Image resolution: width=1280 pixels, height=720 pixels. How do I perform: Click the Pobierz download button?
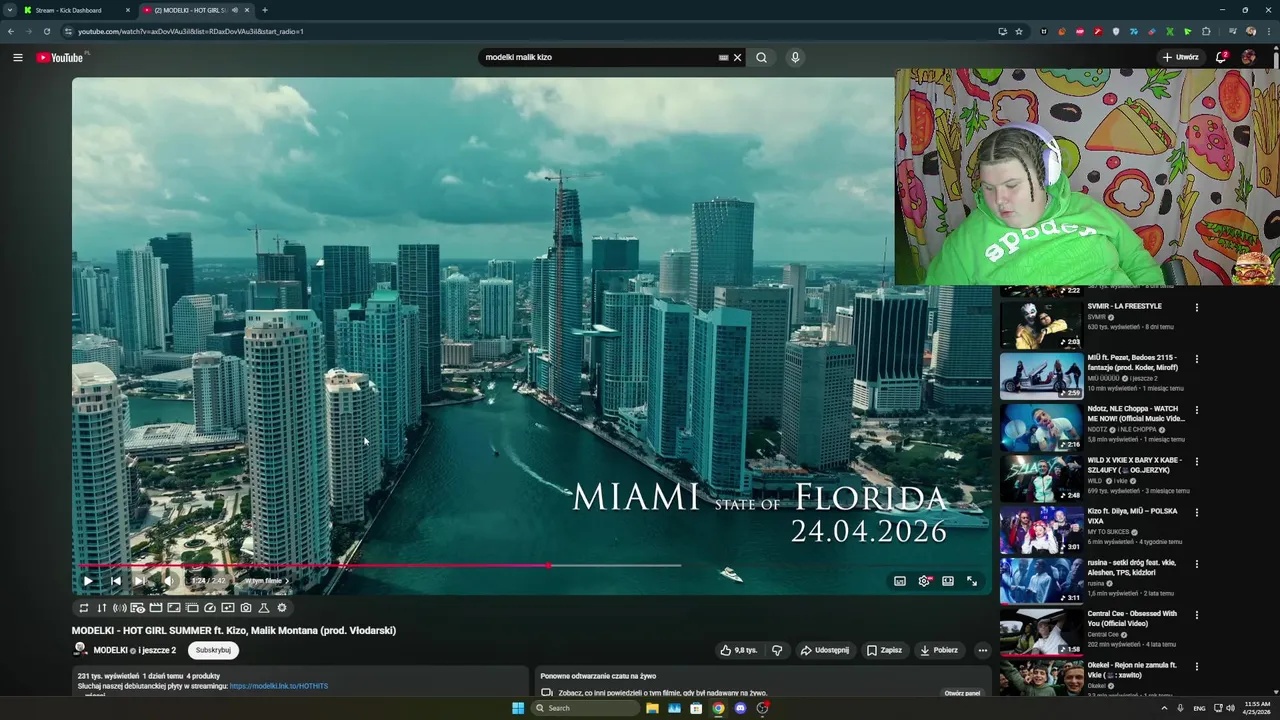pyautogui.click(x=940, y=650)
